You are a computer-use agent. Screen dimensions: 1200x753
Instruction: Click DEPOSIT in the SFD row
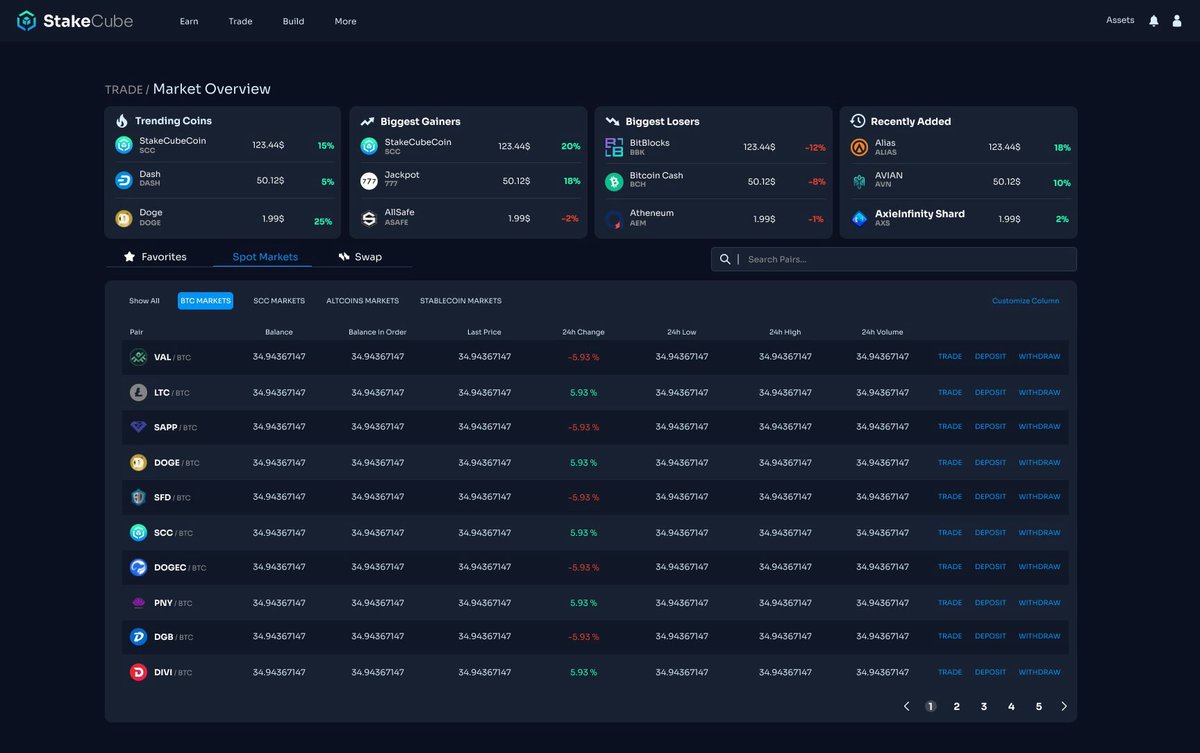[990, 497]
